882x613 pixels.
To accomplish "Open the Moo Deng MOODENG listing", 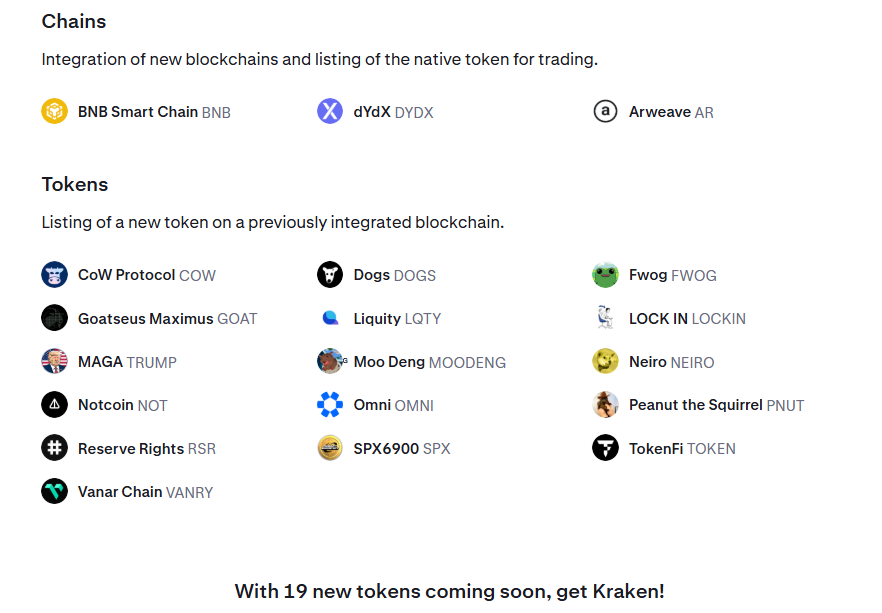I will (429, 362).
